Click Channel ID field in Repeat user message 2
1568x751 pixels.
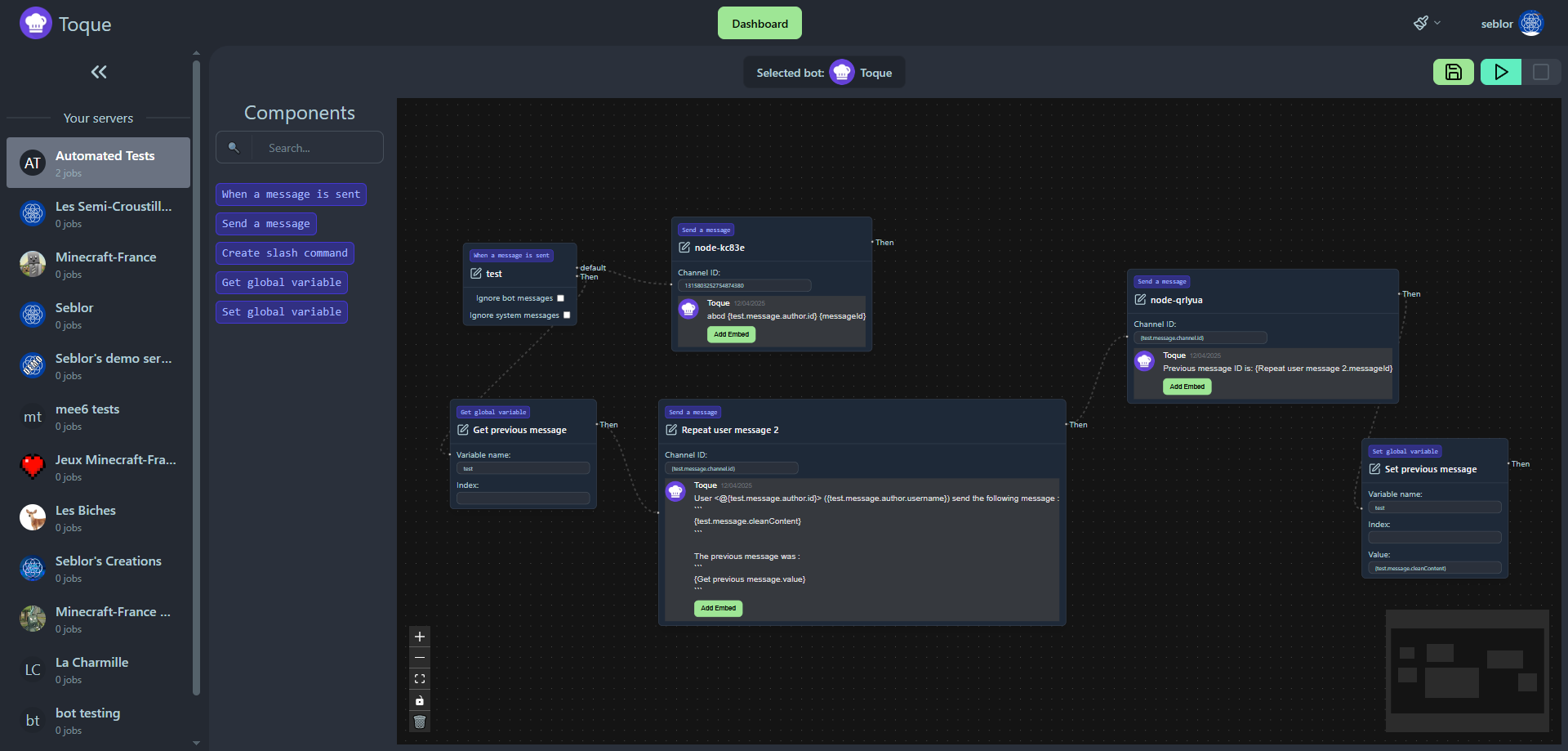pos(732,468)
